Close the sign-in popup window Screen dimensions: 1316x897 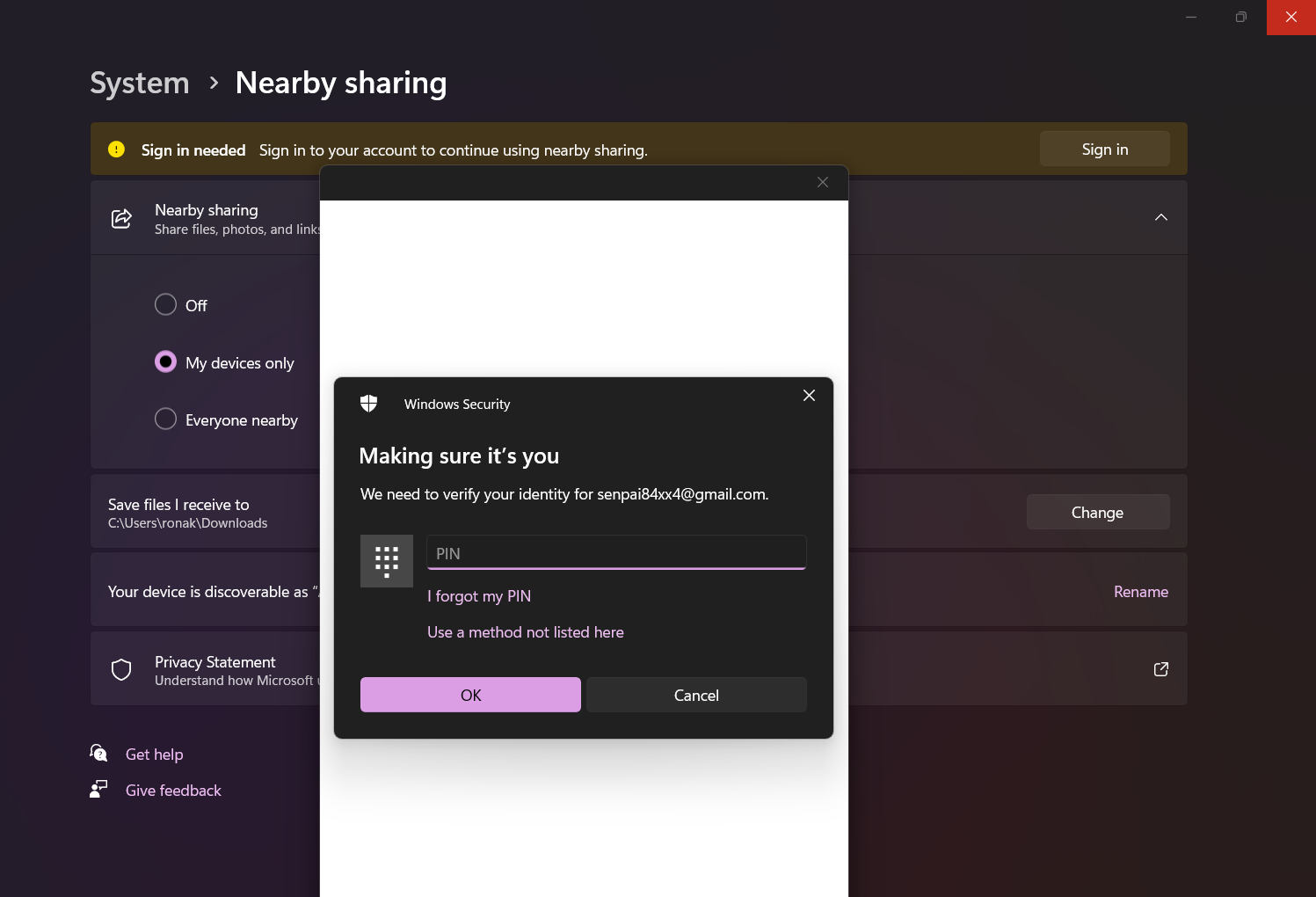pyautogui.click(x=823, y=182)
